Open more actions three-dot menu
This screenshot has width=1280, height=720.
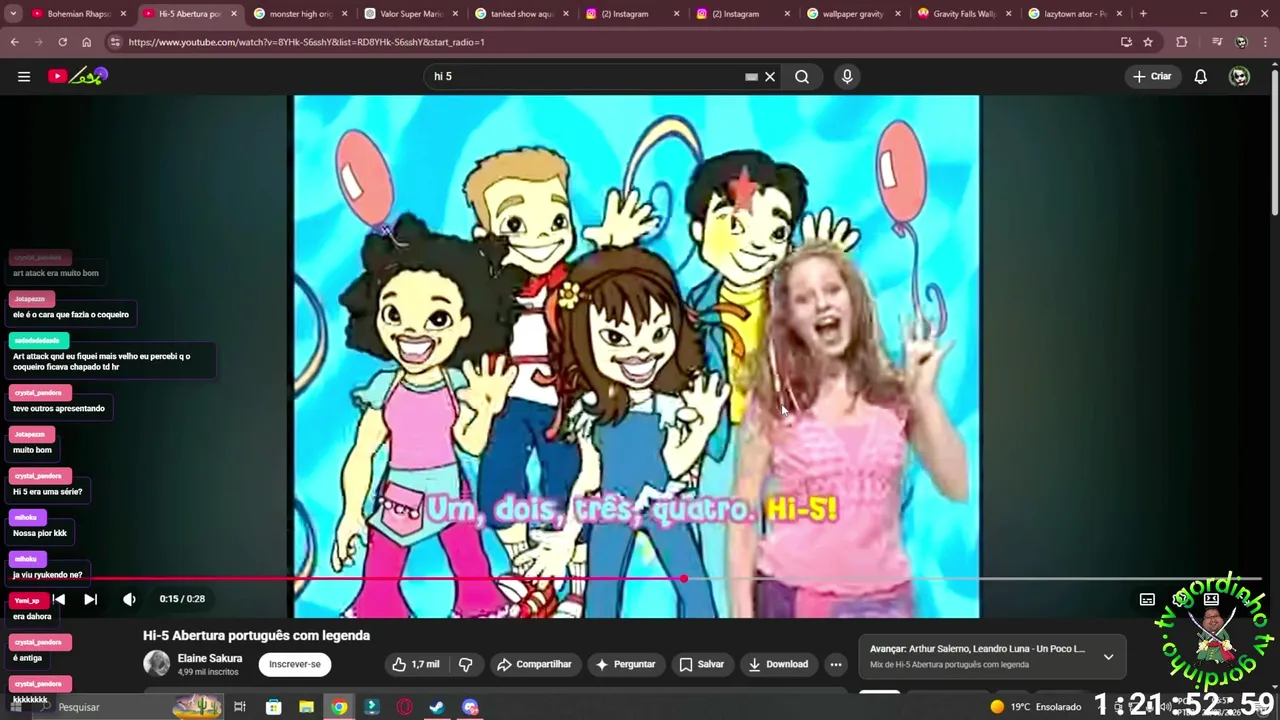836,664
